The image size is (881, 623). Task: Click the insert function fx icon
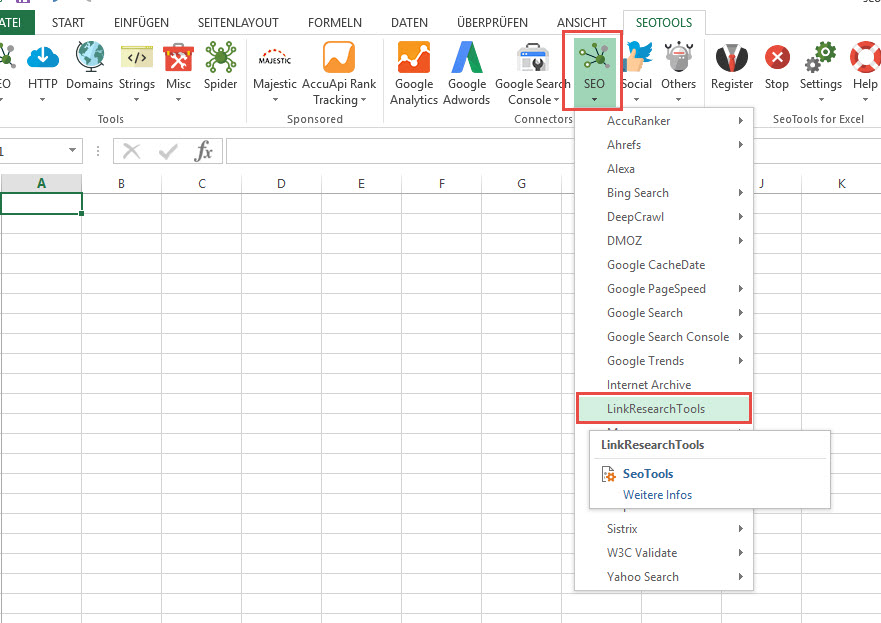coord(203,151)
